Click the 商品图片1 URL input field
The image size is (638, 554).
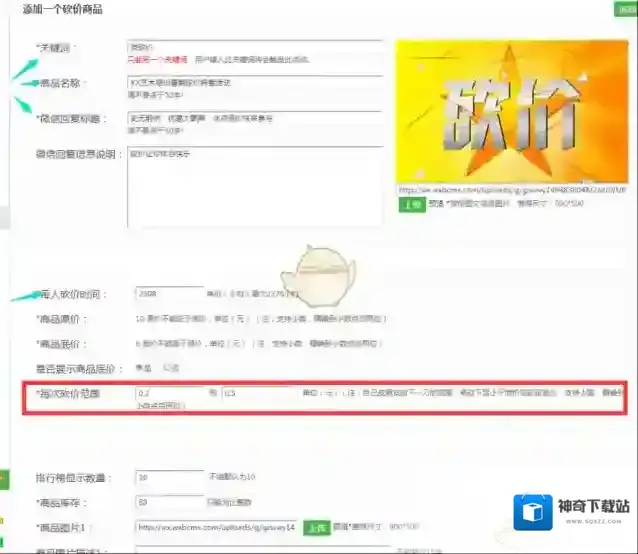point(215,526)
